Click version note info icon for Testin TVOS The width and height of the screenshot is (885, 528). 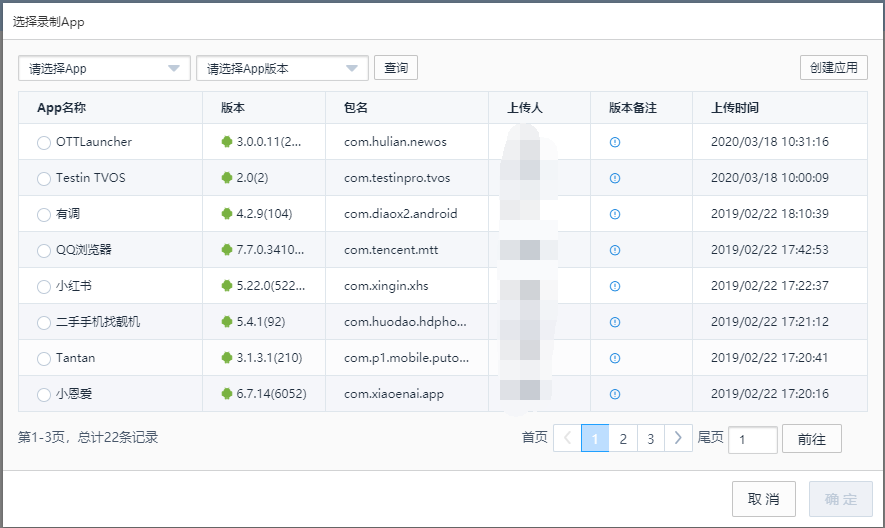[x=615, y=178]
